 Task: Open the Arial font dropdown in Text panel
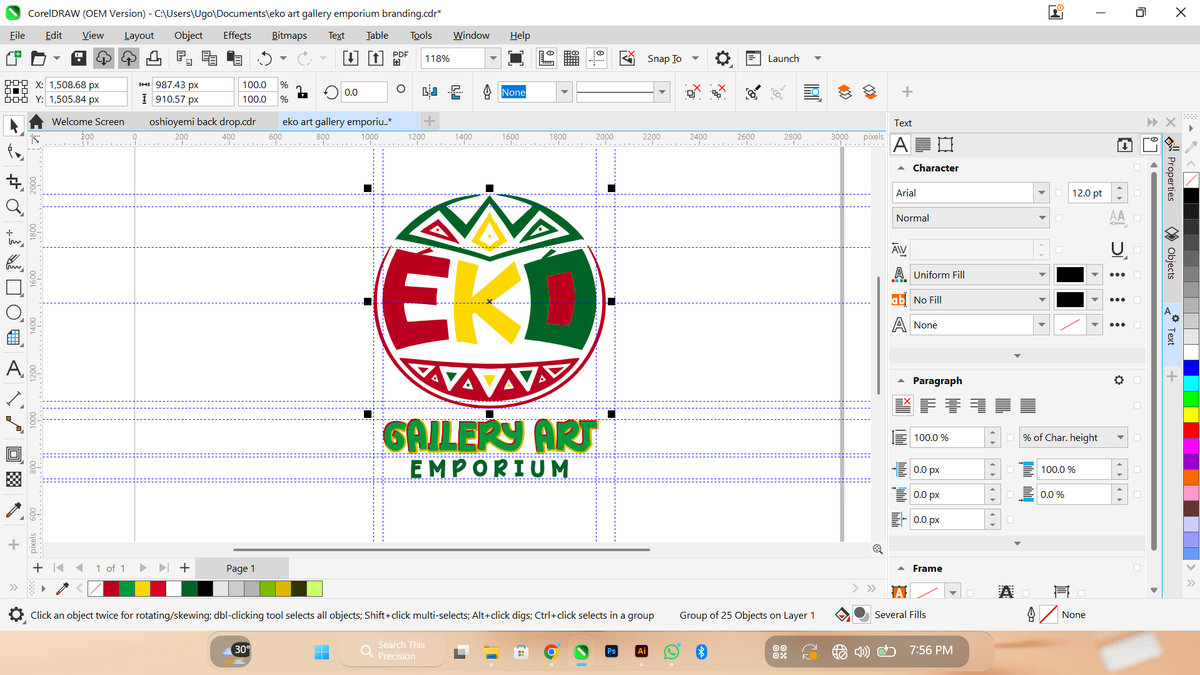[x=1042, y=192]
